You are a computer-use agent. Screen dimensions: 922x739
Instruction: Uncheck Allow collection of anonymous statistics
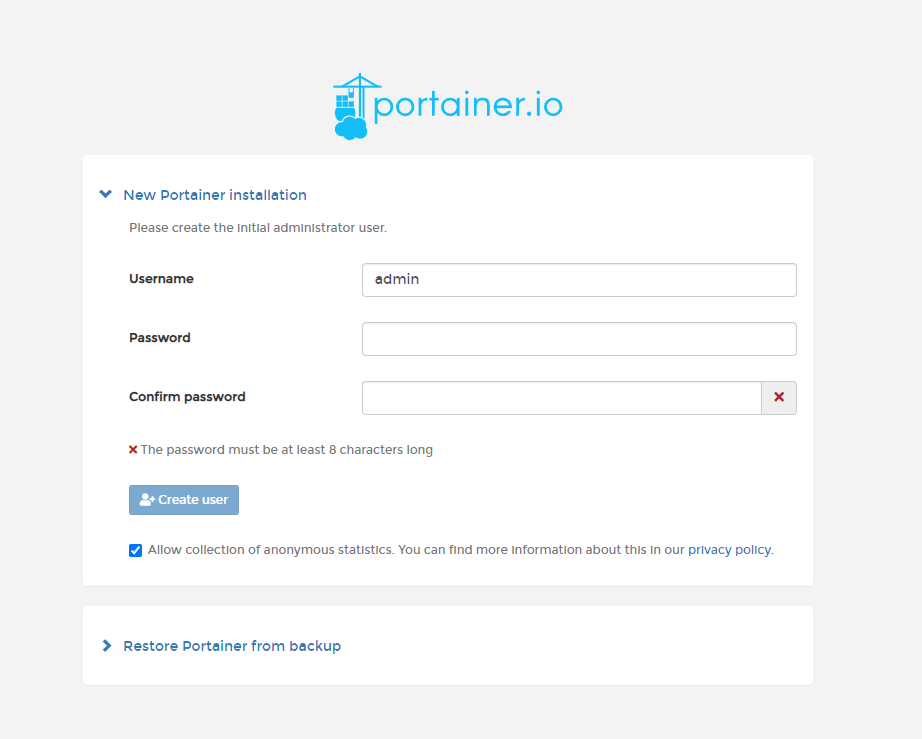pyautogui.click(x=135, y=550)
